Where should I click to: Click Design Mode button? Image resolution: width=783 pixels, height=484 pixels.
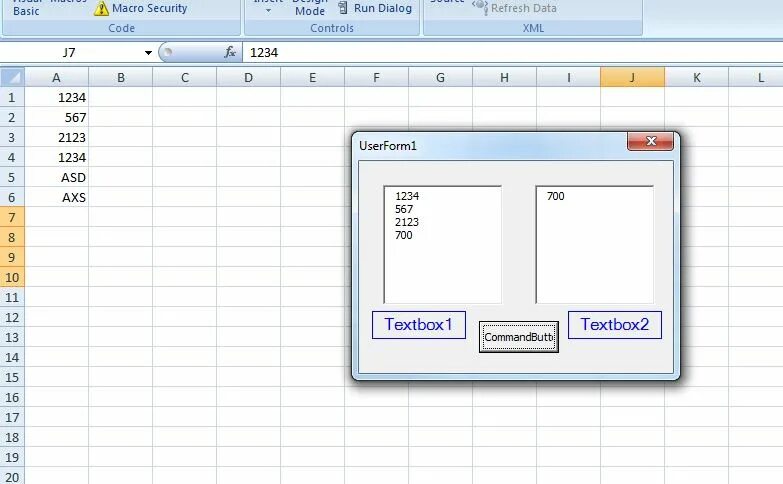coord(310,8)
